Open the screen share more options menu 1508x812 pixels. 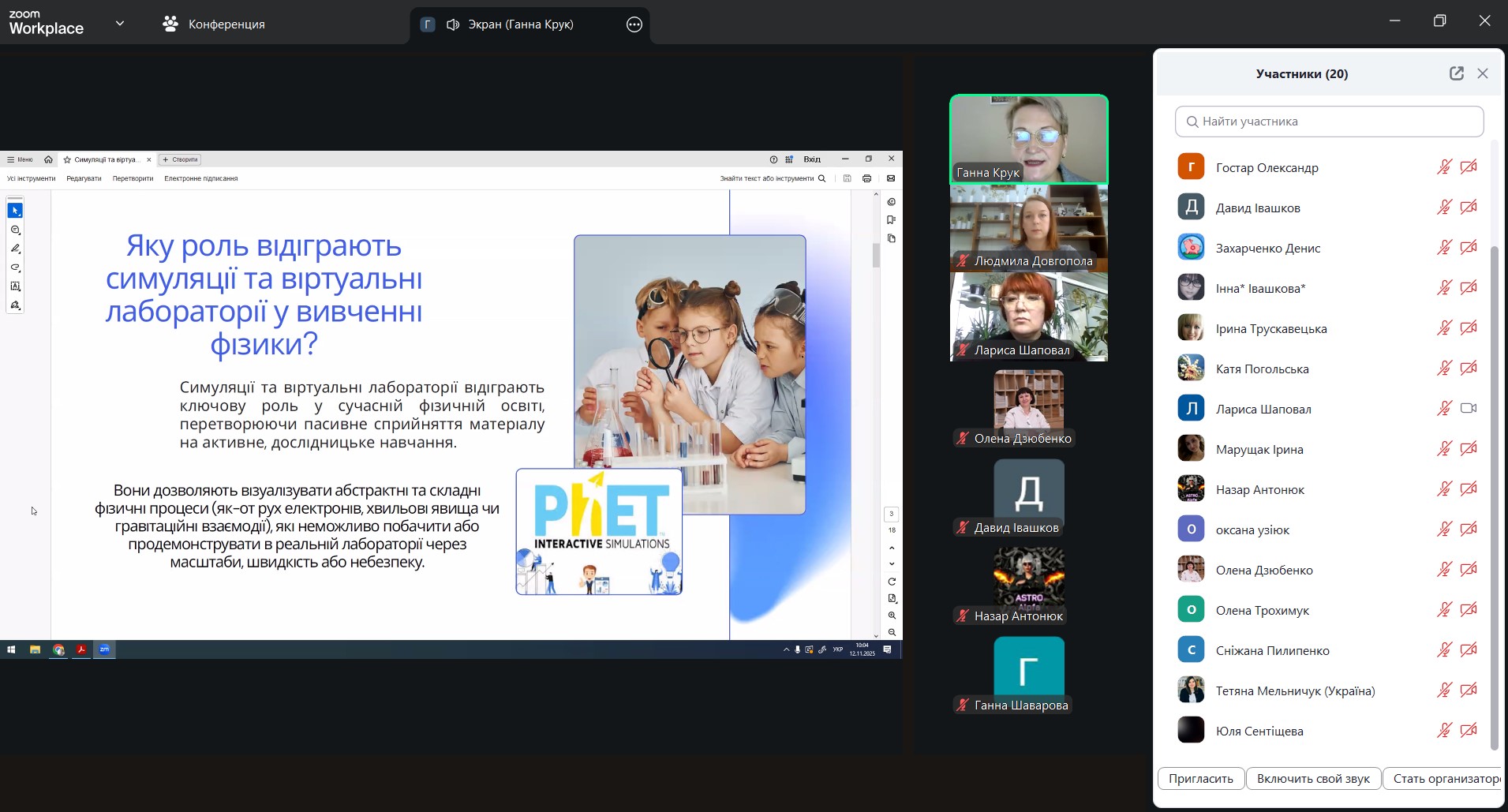(x=634, y=24)
